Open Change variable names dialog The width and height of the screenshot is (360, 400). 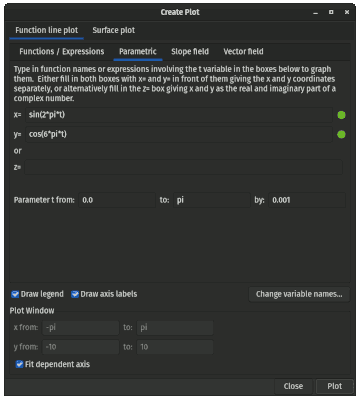point(299,294)
